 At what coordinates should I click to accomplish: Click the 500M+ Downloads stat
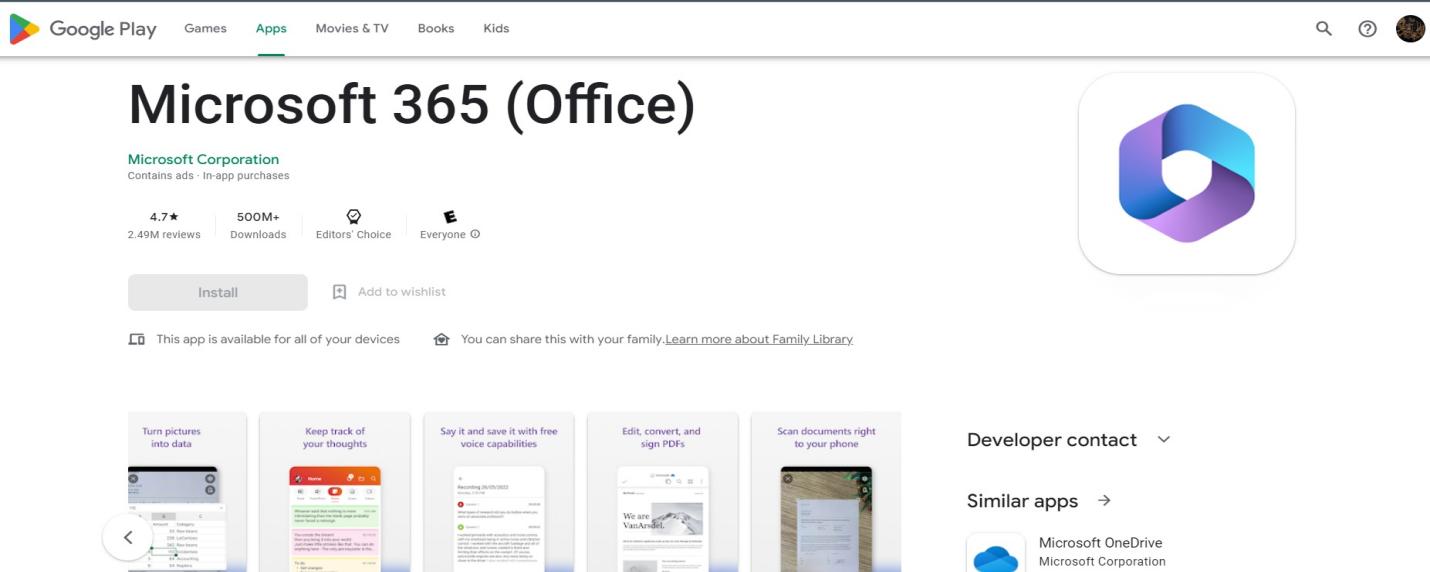point(258,225)
